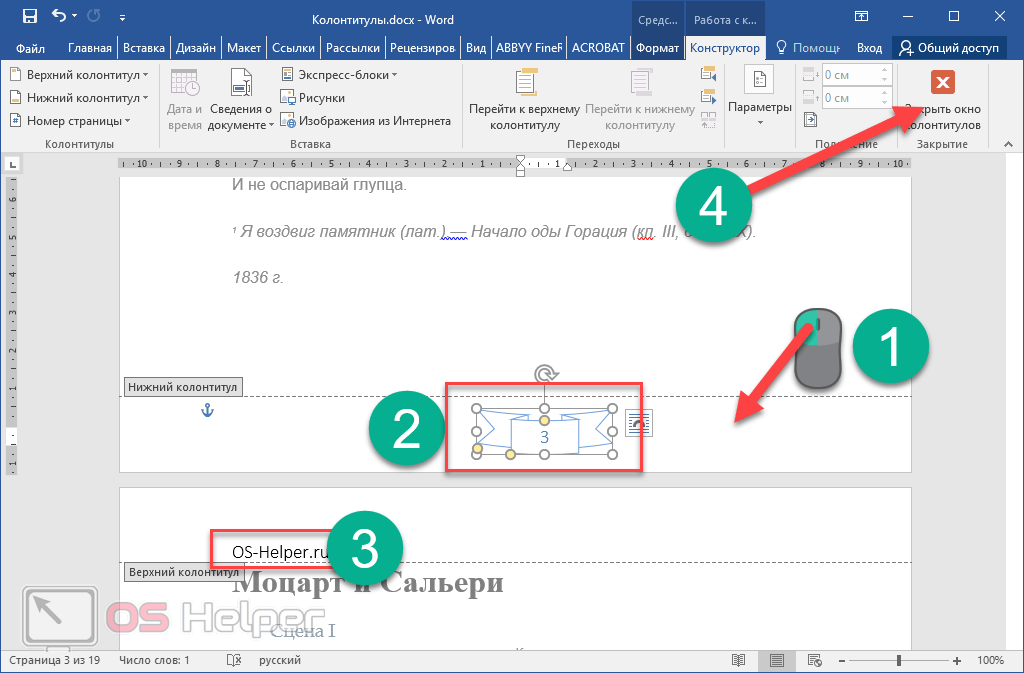Image resolution: width=1024 pixels, height=673 pixels.
Task: Undo the last action
Action: click(x=58, y=16)
